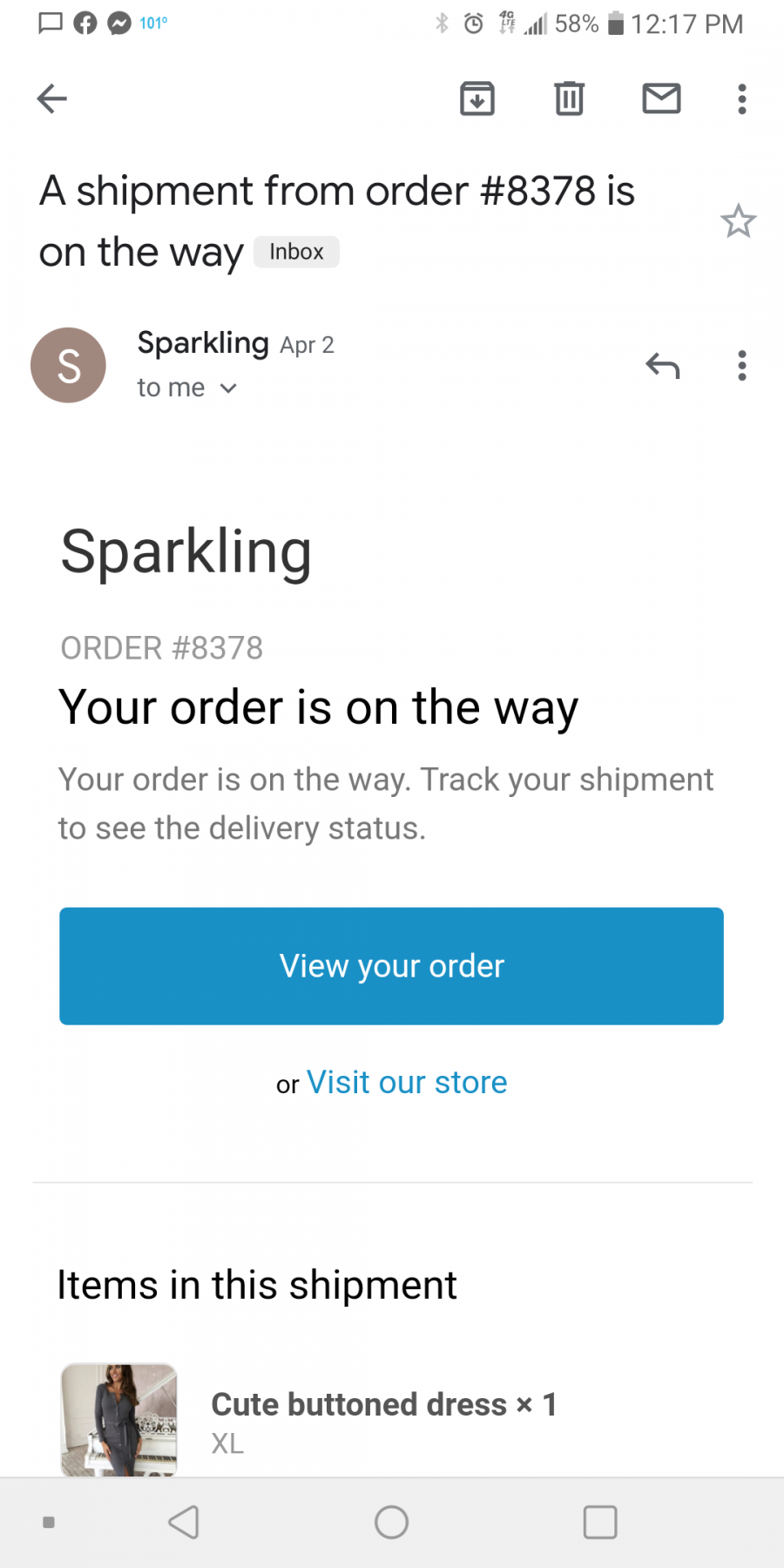The height and width of the screenshot is (1568, 784).
Task: Star this shipment email
Action: click(x=738, y=221)
